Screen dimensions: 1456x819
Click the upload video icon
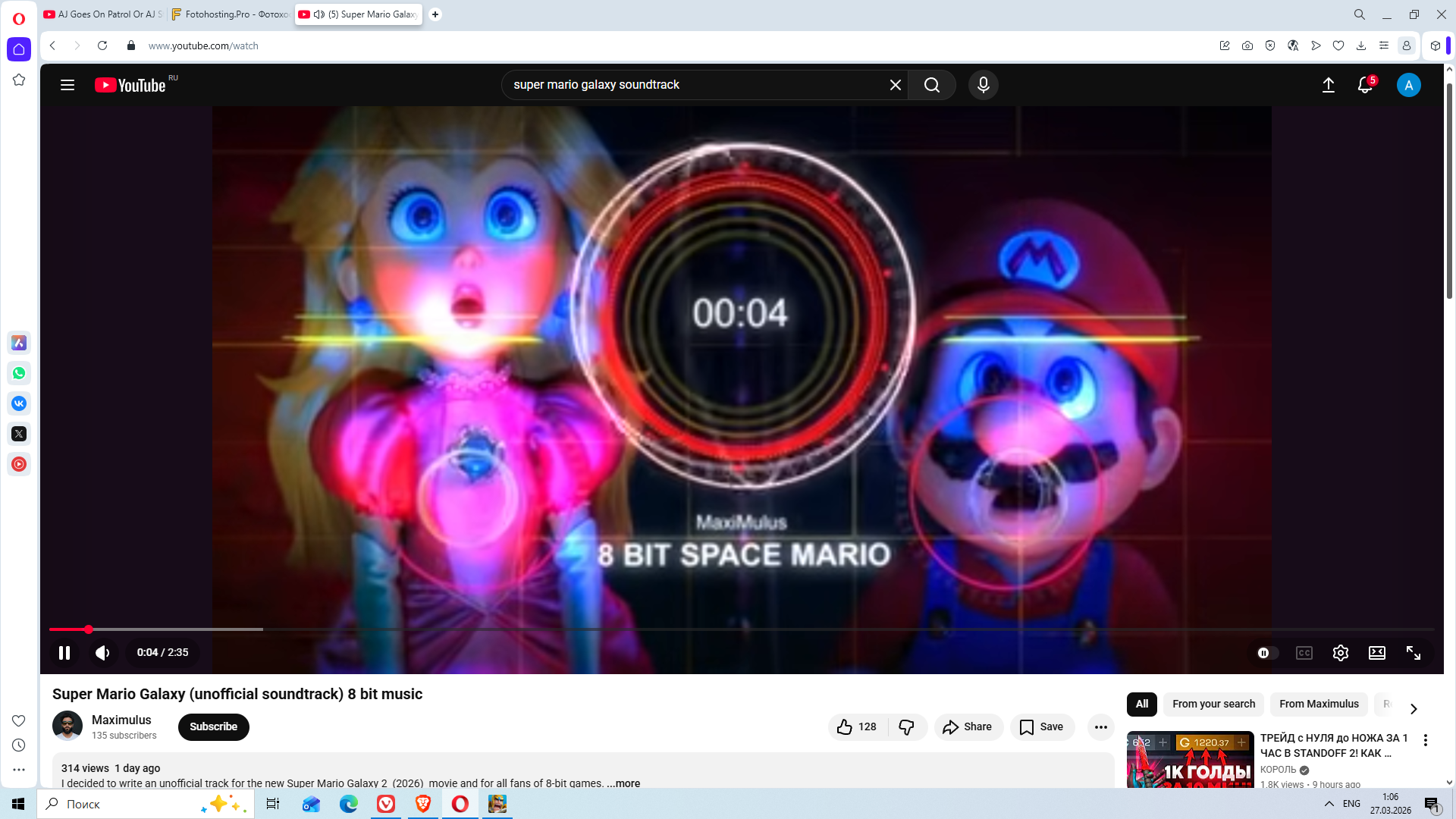[x=1328, y=85]
